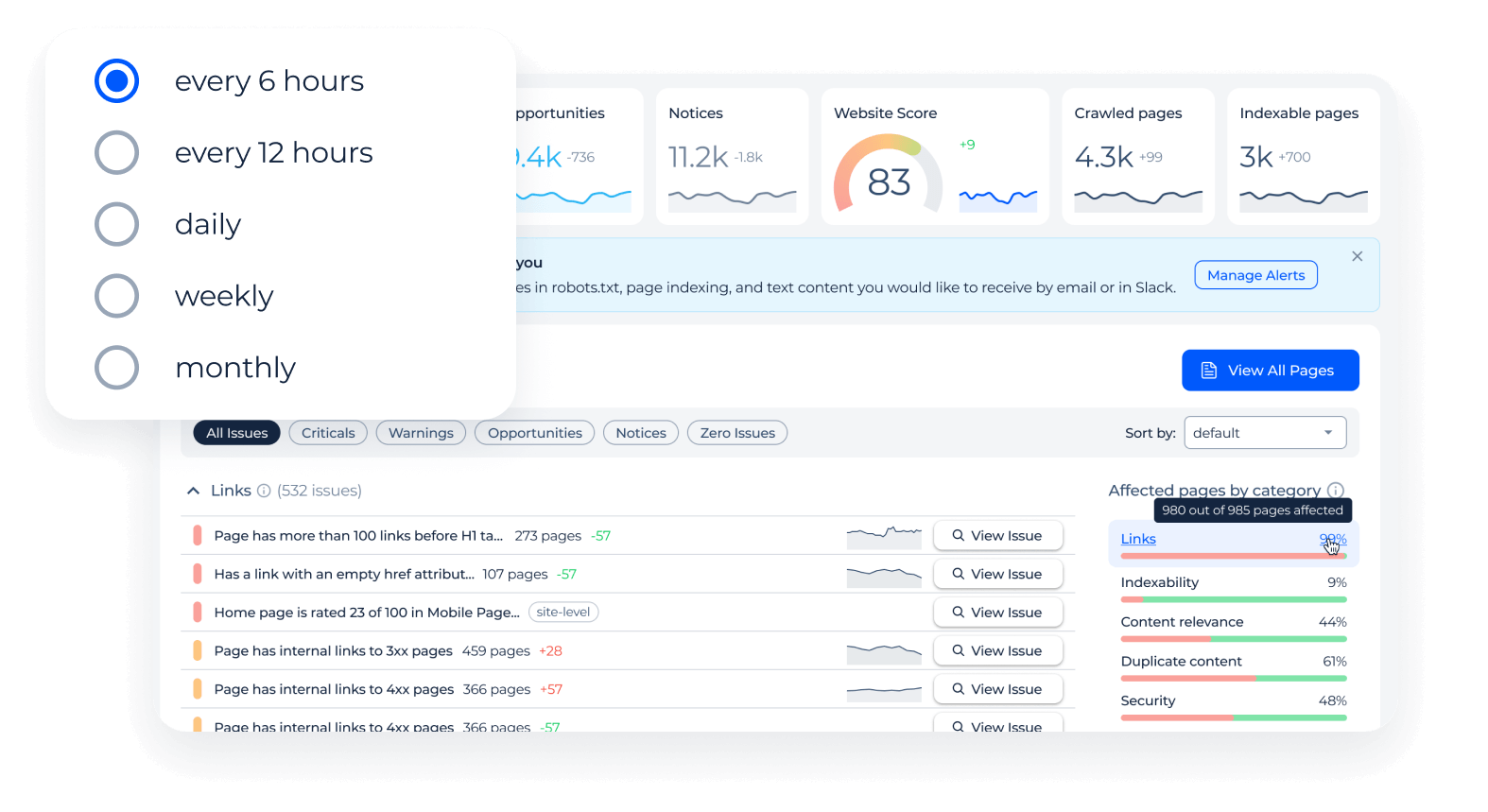Open the Indexable pages card
The image size is (1488, 812).
click(1304, 157)
